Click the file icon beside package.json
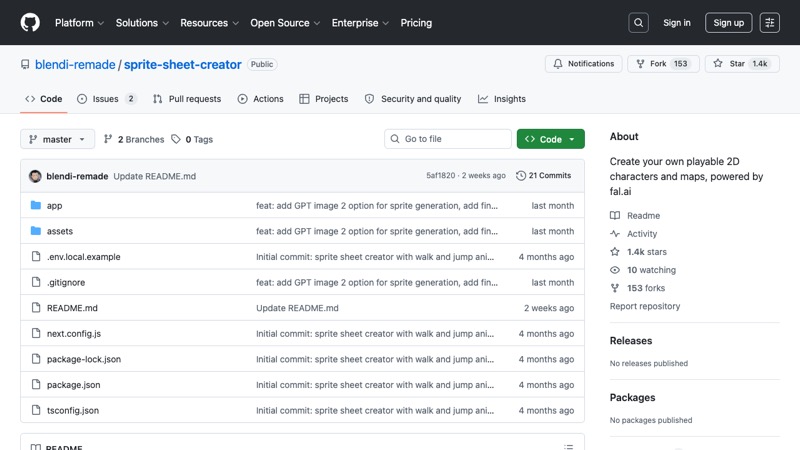 pyautogui.click(x=36, y=384)
